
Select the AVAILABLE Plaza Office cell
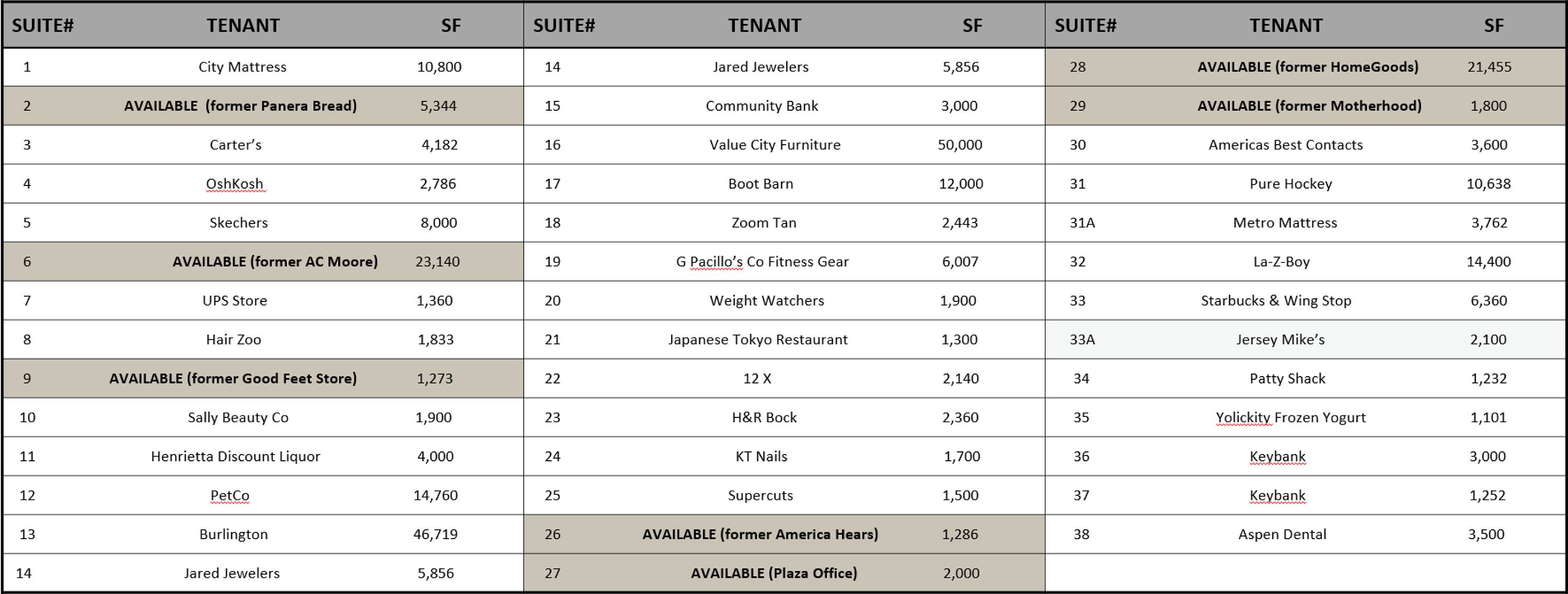click(774, 573)
